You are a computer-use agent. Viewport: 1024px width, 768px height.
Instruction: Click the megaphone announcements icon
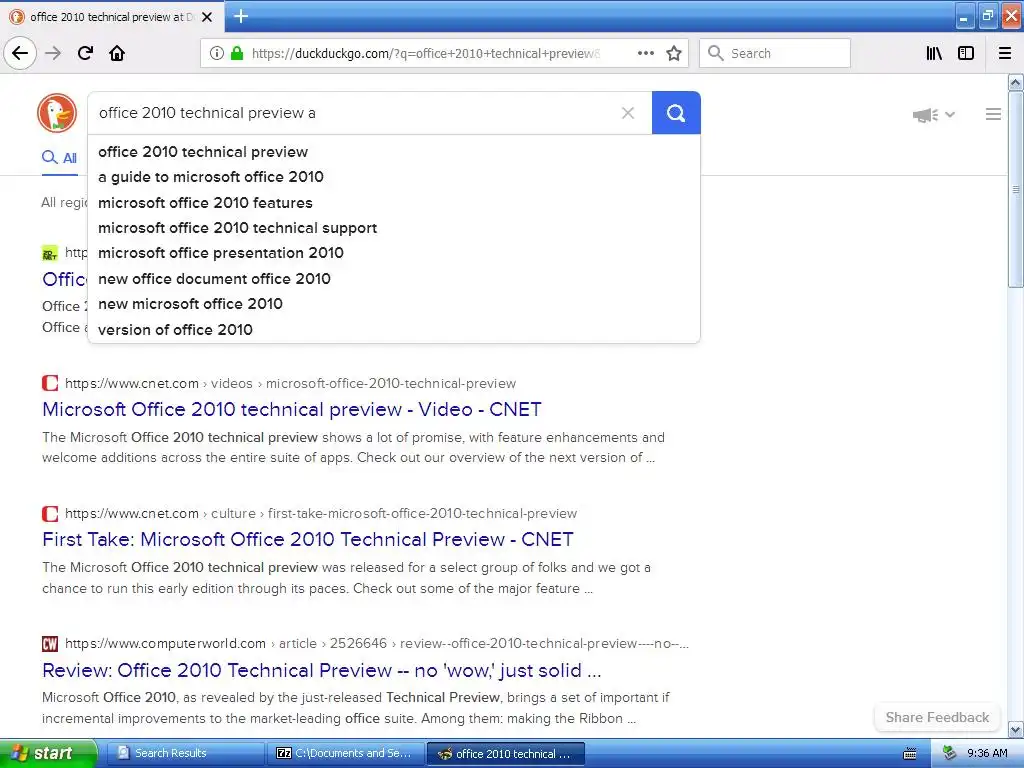point(925,115)
